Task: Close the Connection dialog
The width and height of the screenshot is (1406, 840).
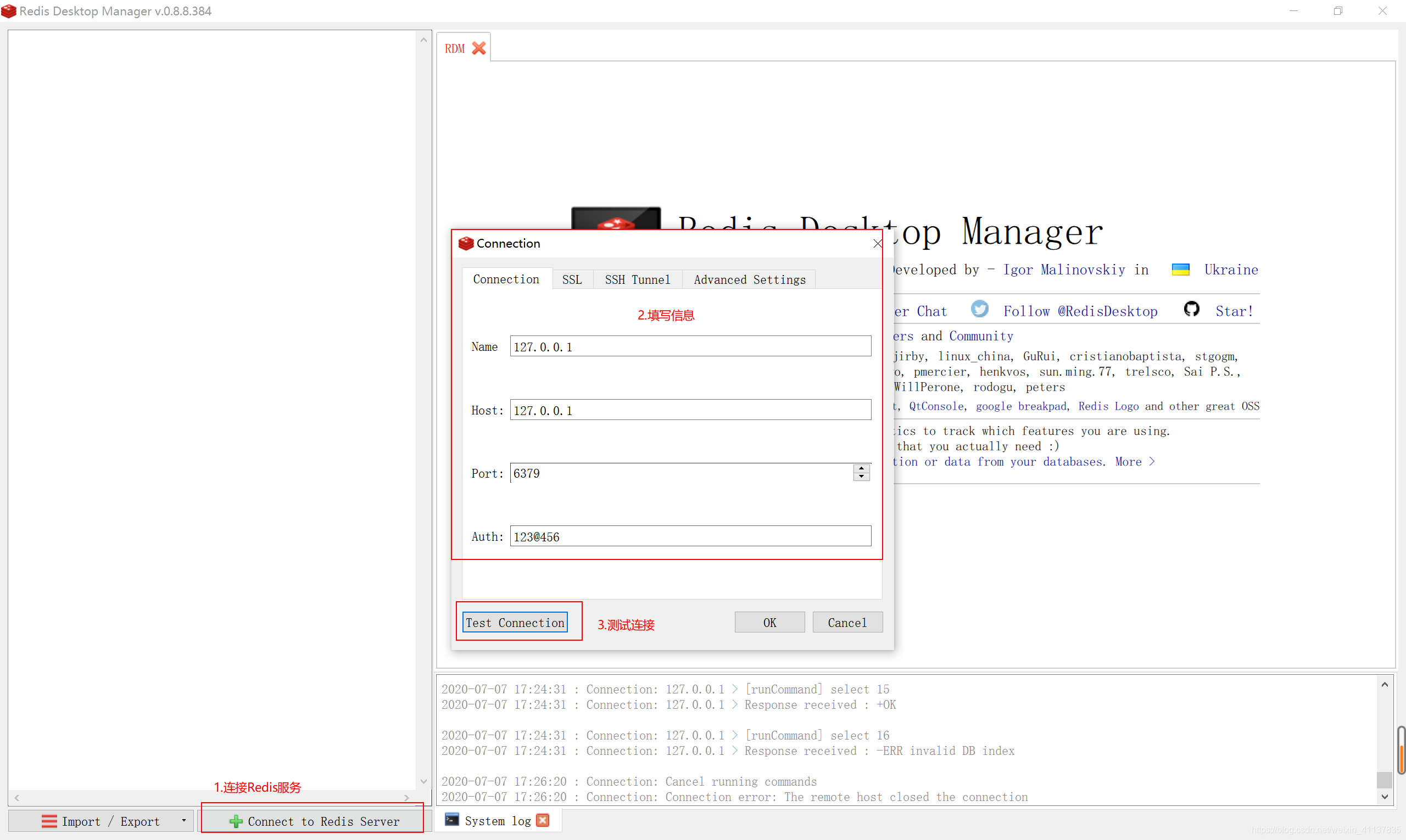Action: coord(877,243)
